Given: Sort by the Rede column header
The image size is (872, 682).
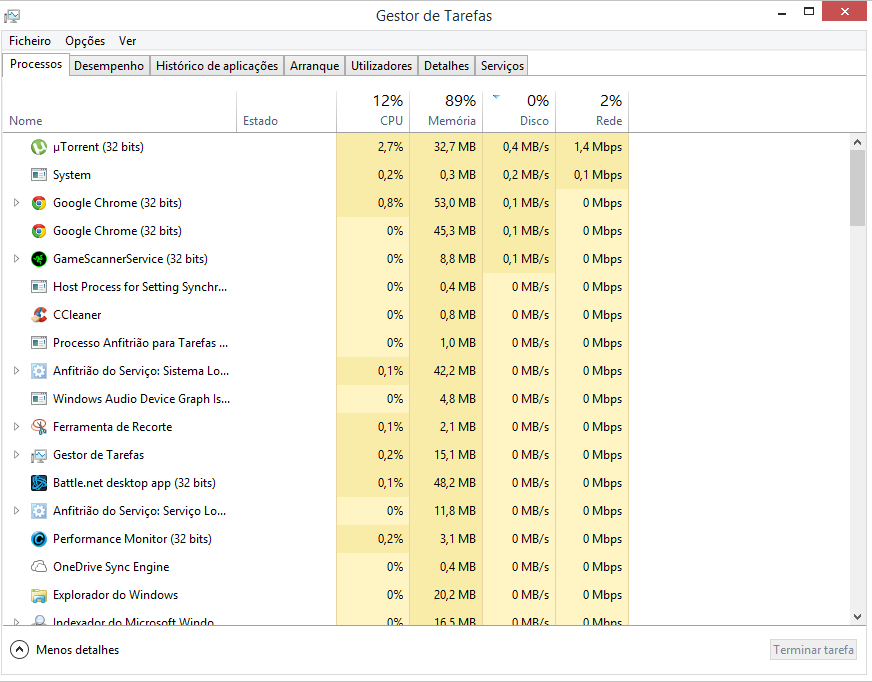Looking at the screenshot, I should (x=592, y=111).
